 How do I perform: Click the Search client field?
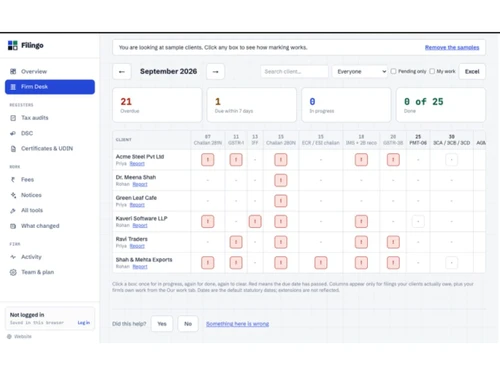tap(294, 72)
